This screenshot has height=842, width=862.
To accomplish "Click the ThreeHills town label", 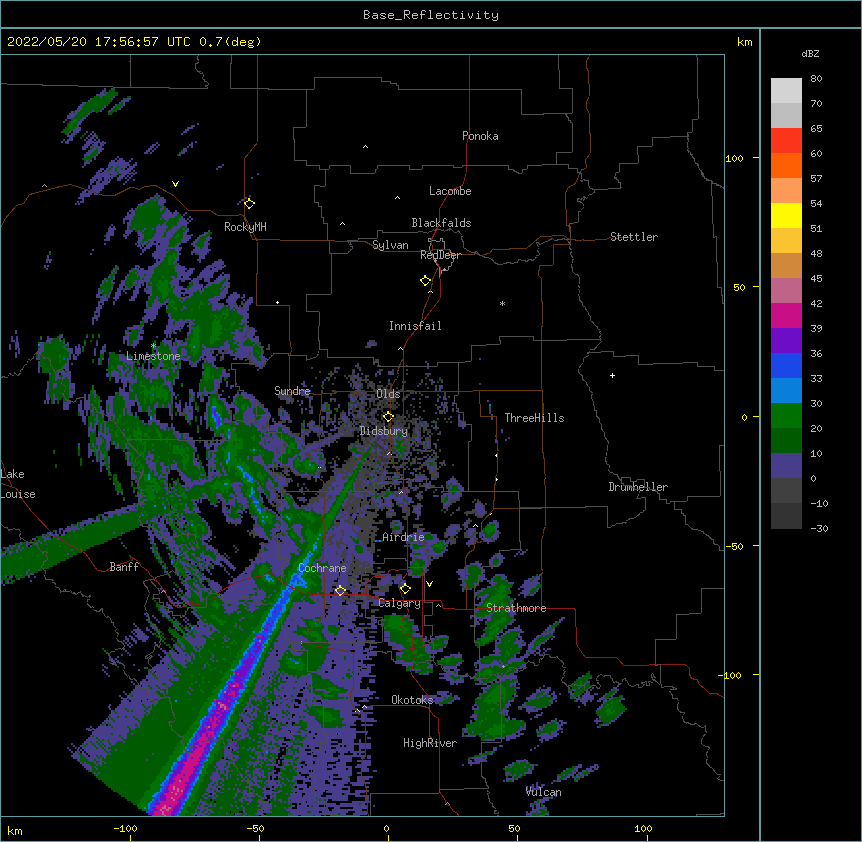I will (534, 418).
